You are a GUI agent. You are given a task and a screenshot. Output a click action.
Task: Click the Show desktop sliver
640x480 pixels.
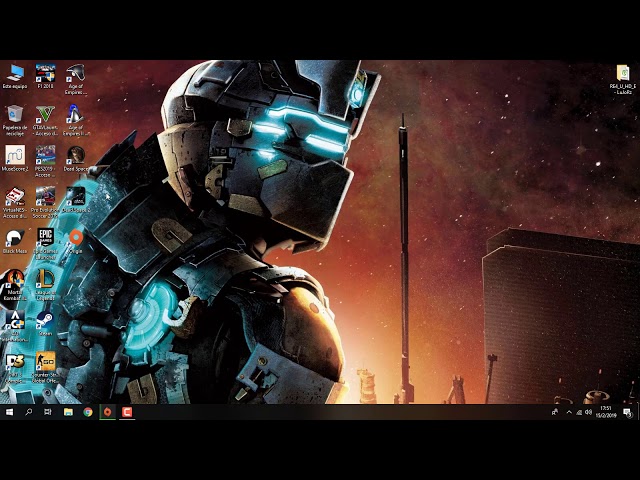(638, 412)
